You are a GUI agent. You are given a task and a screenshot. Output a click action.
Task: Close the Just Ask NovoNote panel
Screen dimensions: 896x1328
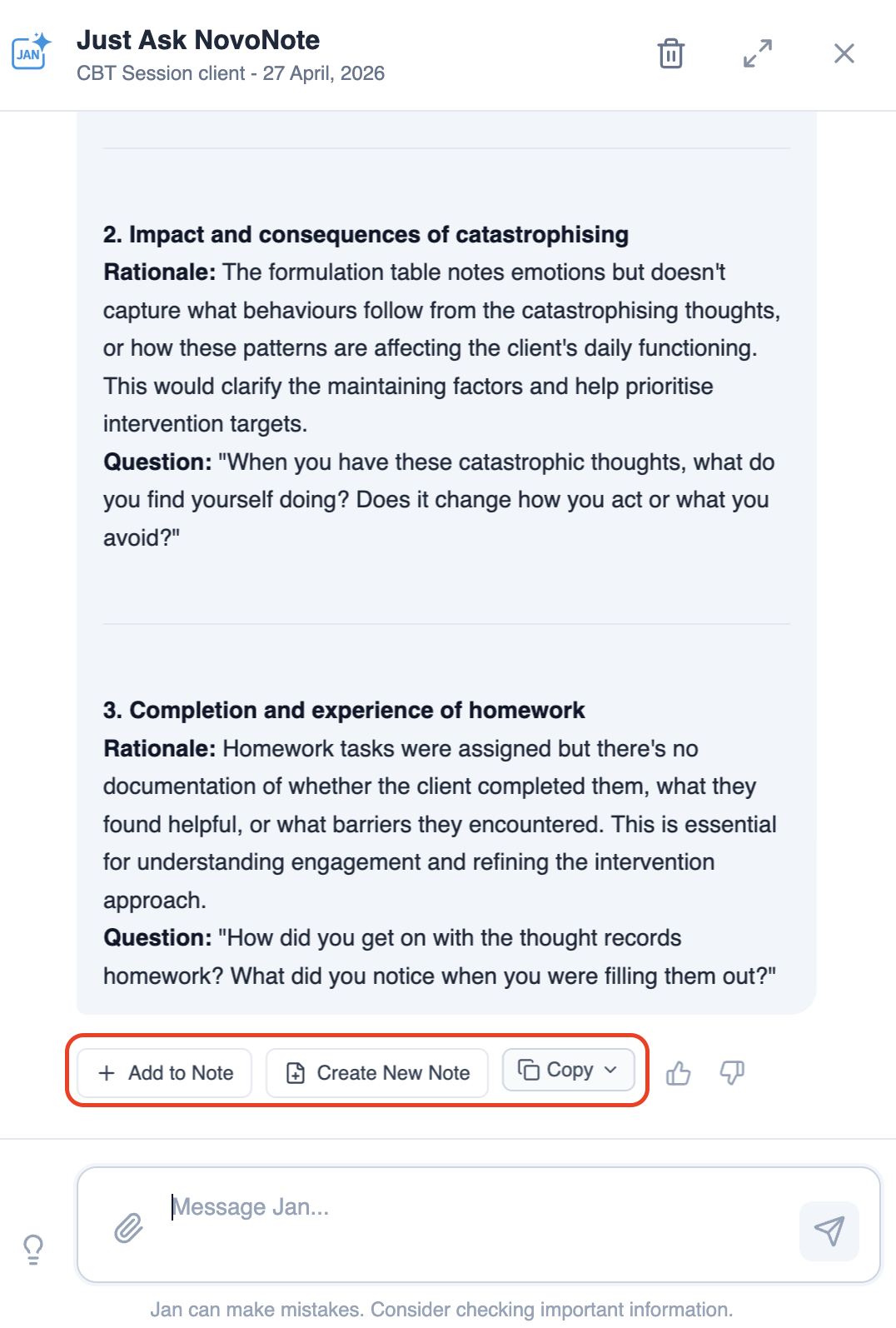coord(844,53)
